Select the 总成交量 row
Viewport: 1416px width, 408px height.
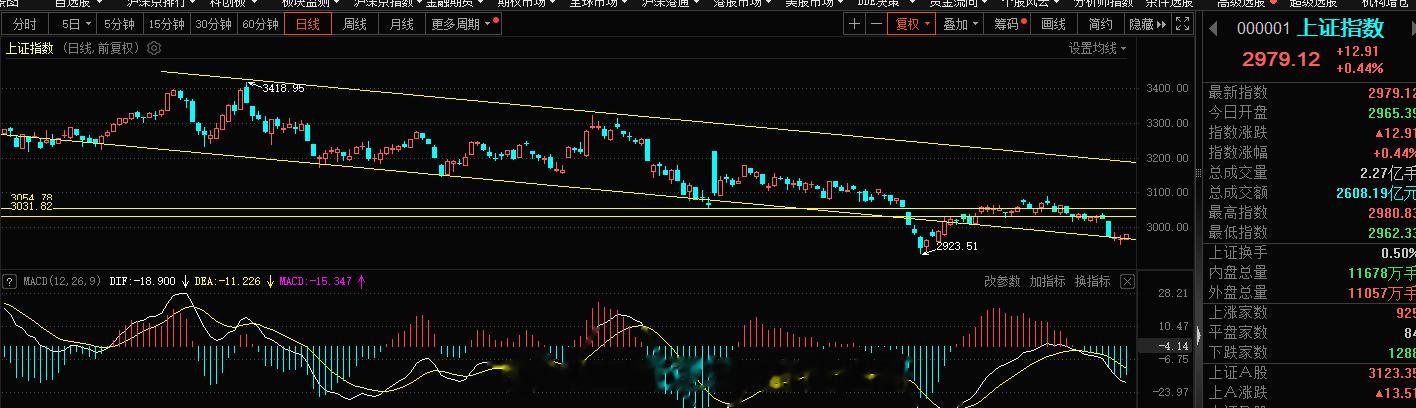pos(1311,173)
